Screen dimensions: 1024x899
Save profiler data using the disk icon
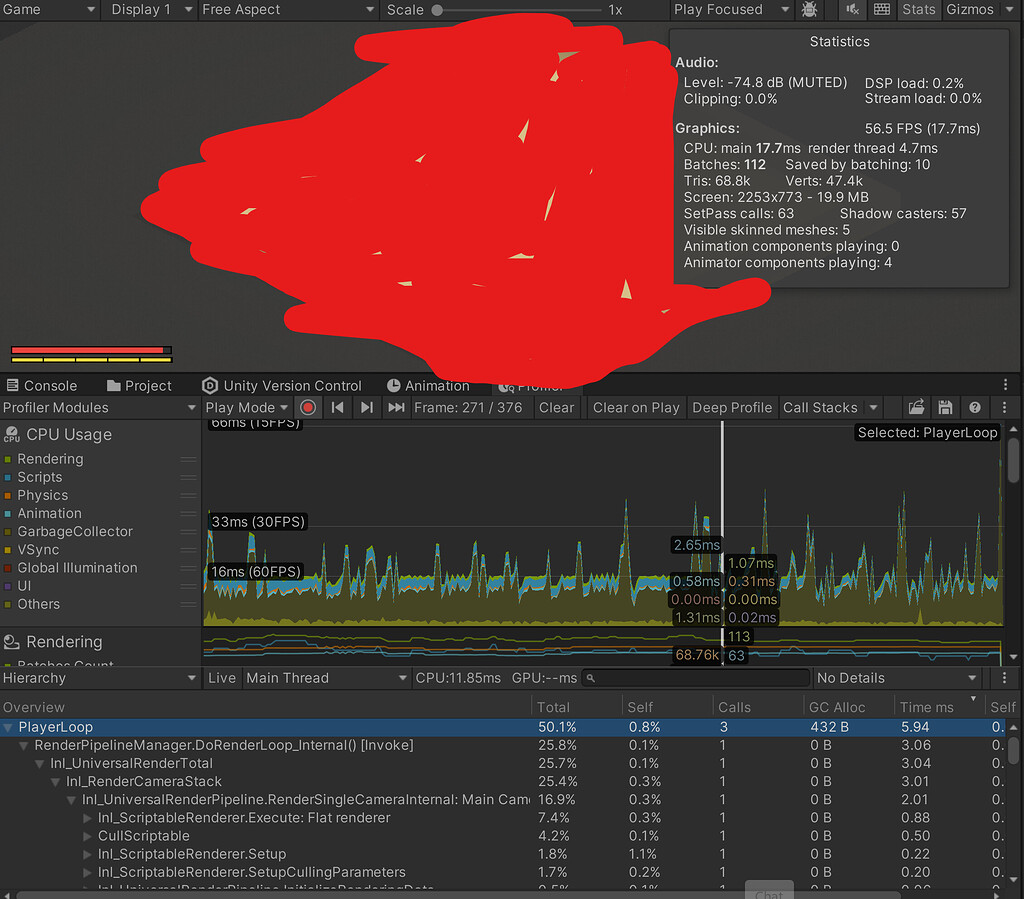pyautogui.click(x=945, y=408)
